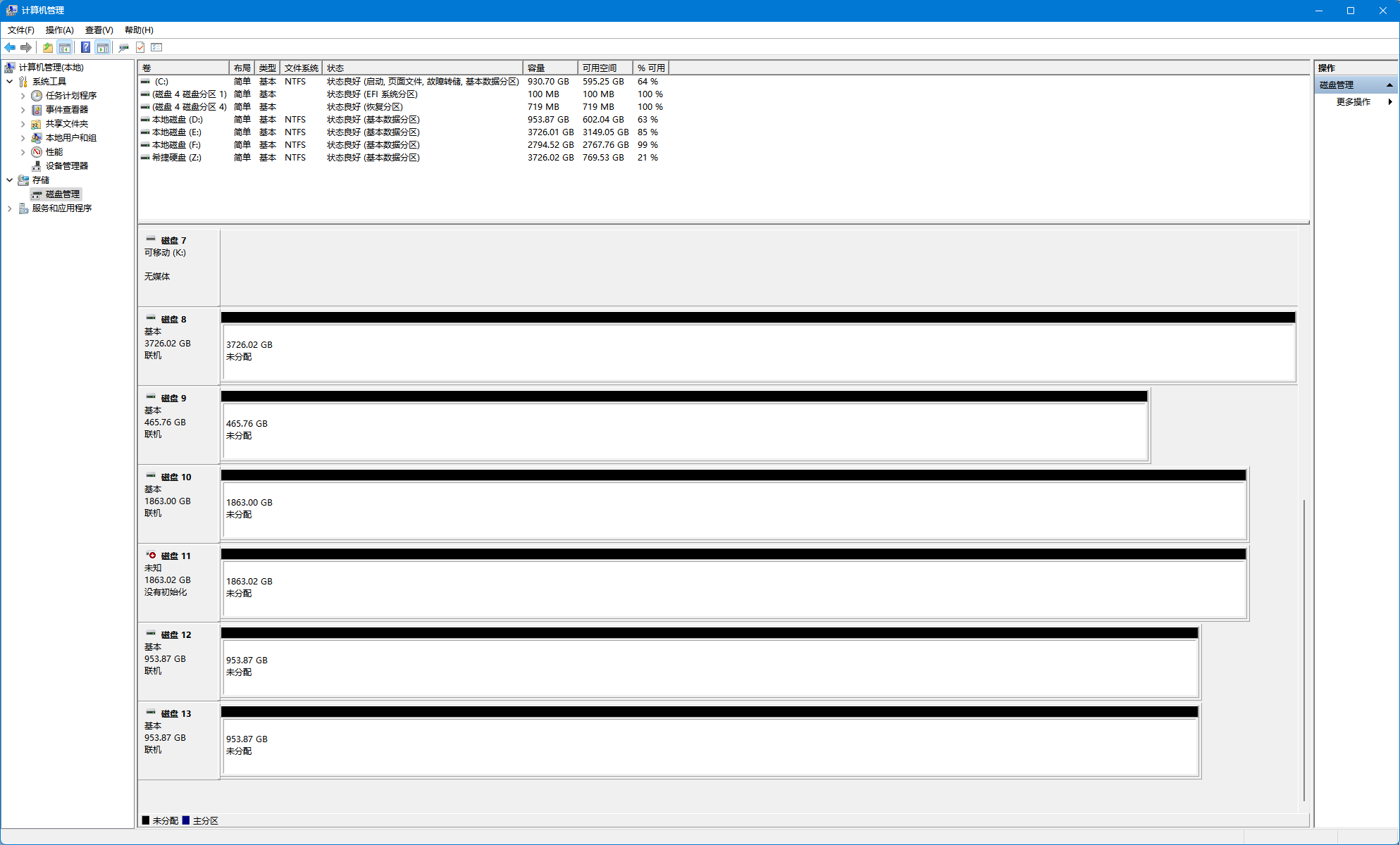This screenshot has width=1400, height=845.
Task: Select the 本地磁盘 (D:) volume row
Action: point(404,120)
